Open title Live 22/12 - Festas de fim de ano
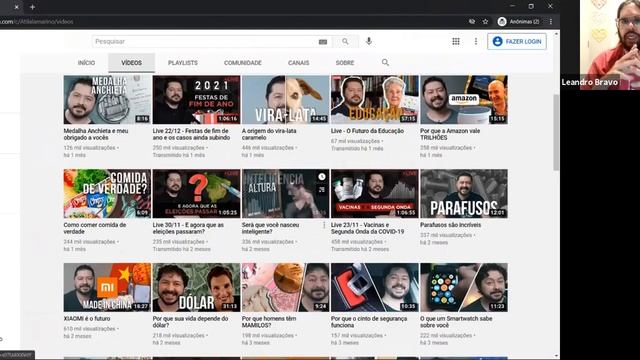Screen dimensions: 640x360 pos(191,134)
